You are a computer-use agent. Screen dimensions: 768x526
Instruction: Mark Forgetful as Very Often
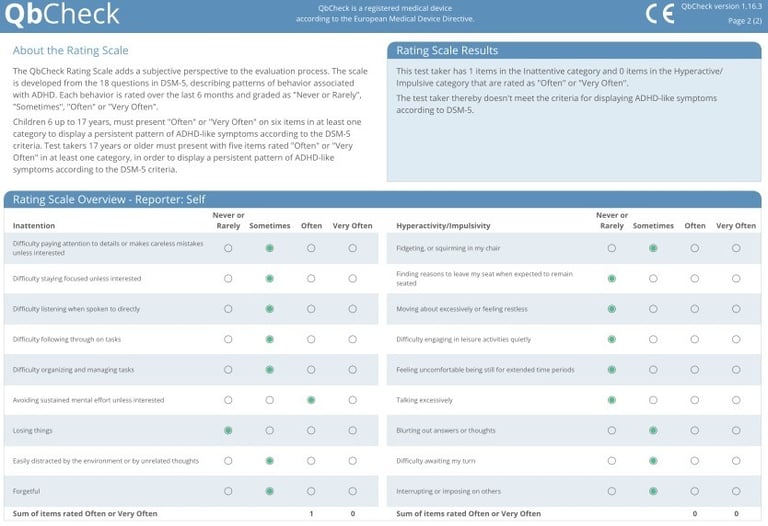click(352, 491)
